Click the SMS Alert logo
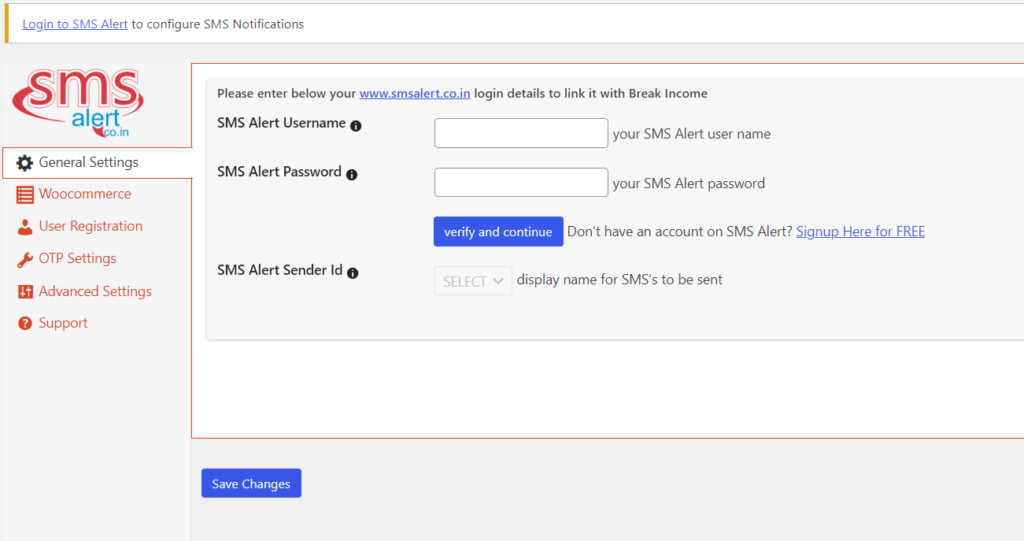 (x=78, y=103)
